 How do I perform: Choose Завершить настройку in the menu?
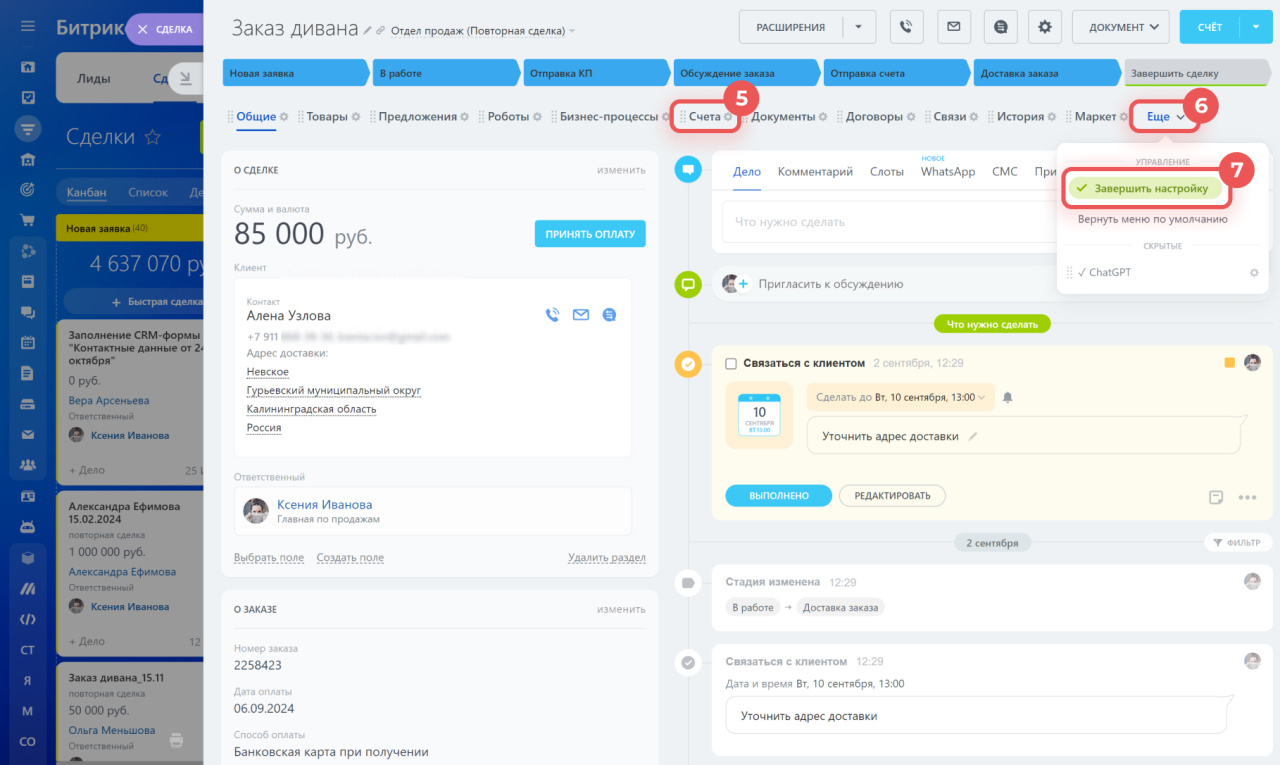click(x=1145, y=188)
